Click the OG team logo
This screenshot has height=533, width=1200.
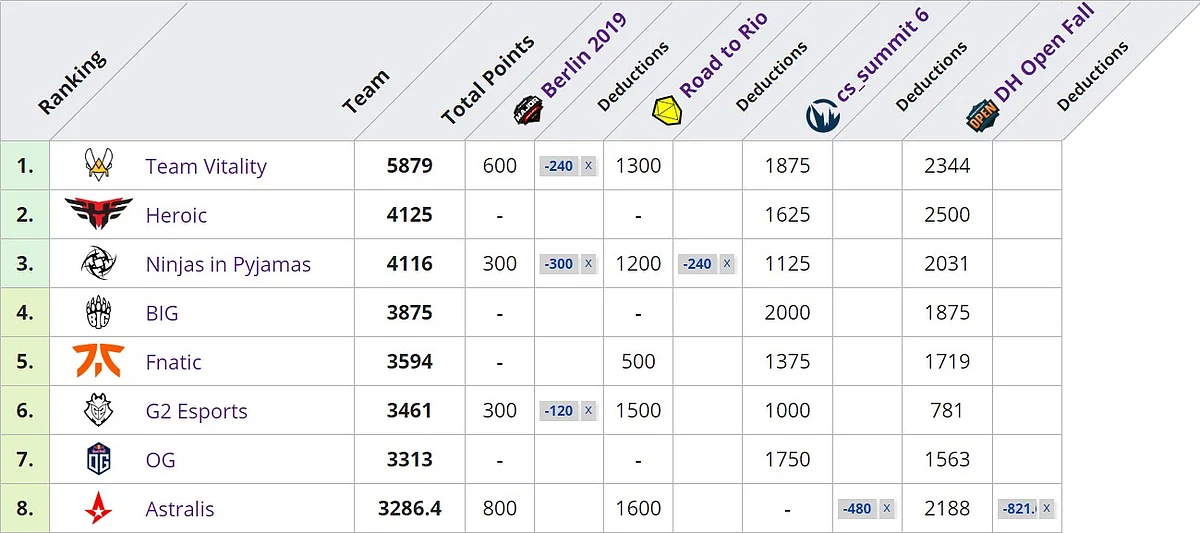pyautogui.click(x=98, y=460)
